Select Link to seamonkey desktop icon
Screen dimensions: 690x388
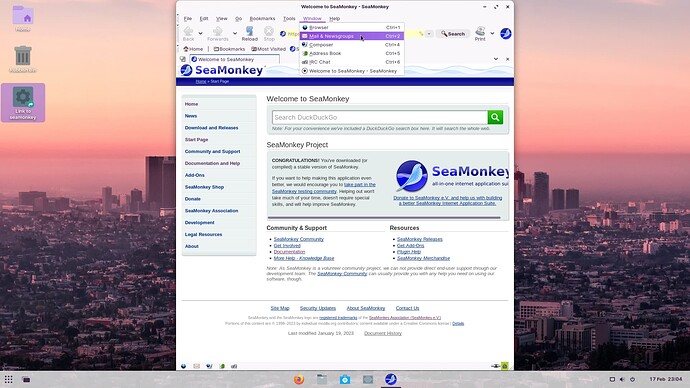click(23, 103)
